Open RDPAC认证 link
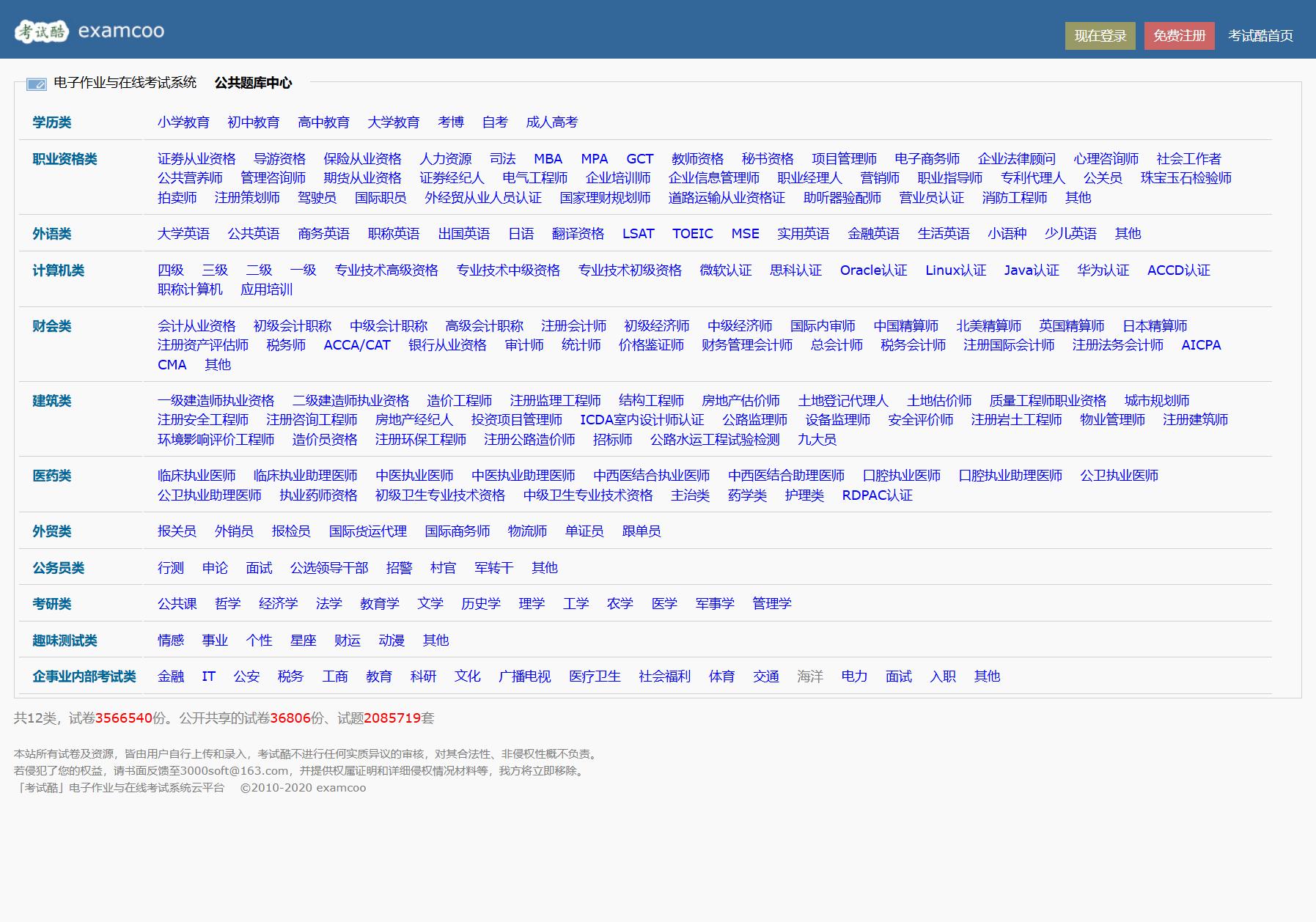 (877, 495)
